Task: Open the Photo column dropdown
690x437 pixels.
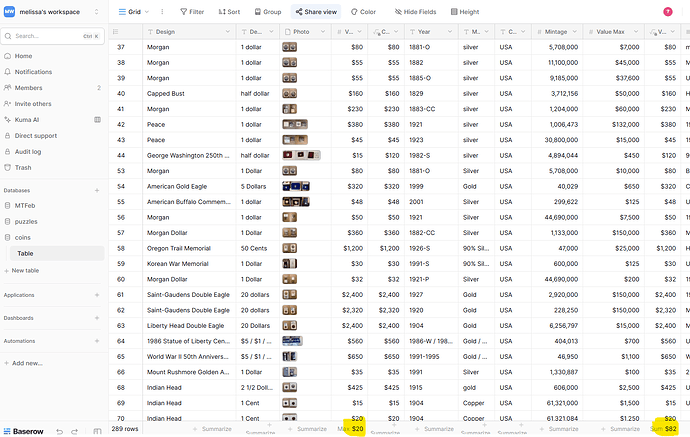Action: pyautogui.click(x=323, y=32)
